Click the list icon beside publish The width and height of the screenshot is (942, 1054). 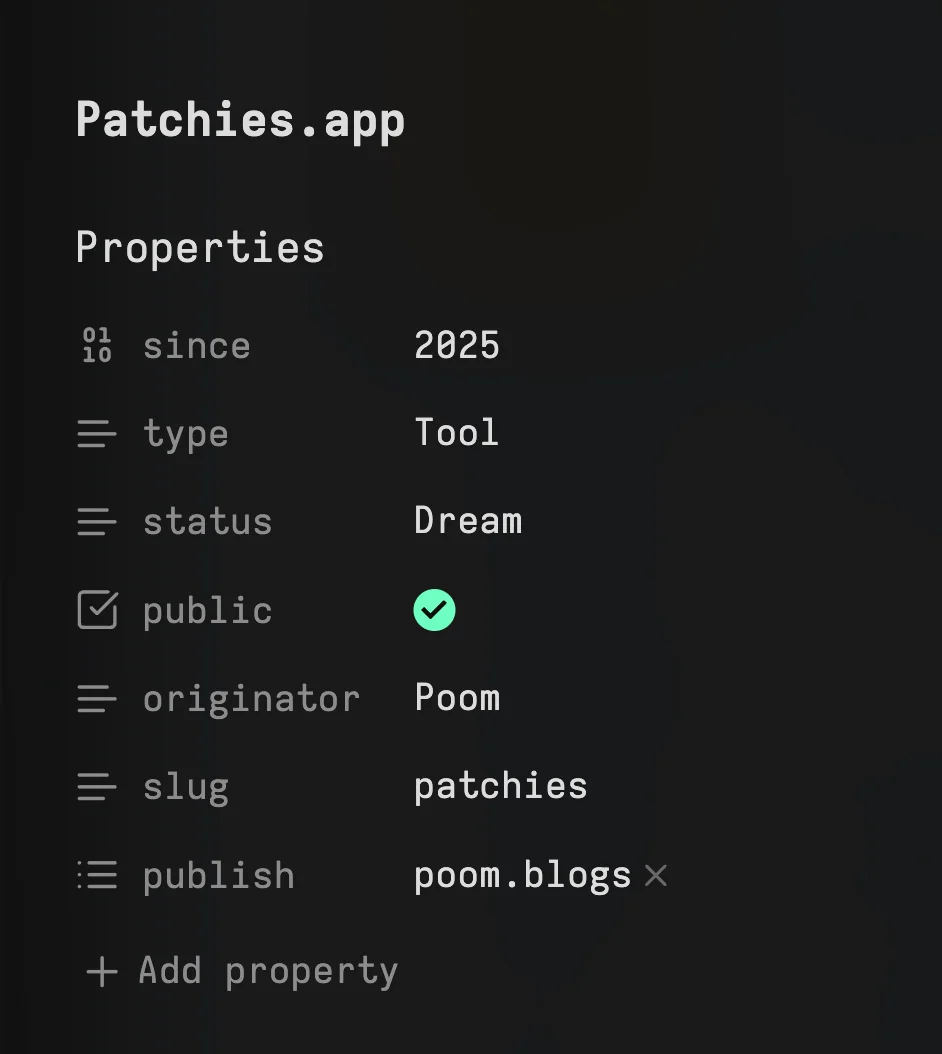point(97,875)
